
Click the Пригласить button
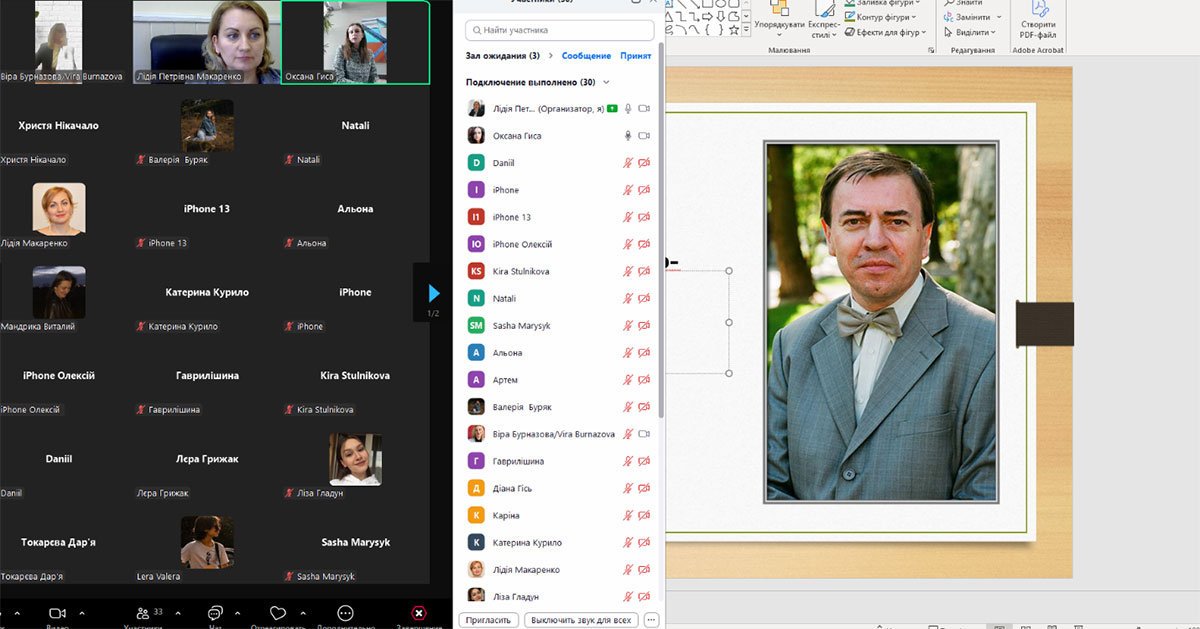click(489, 620)
